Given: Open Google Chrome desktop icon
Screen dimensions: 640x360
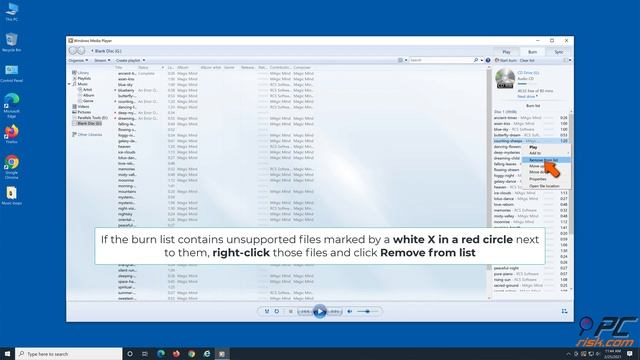Looking at the screenshot, I should tap(11, 167).
